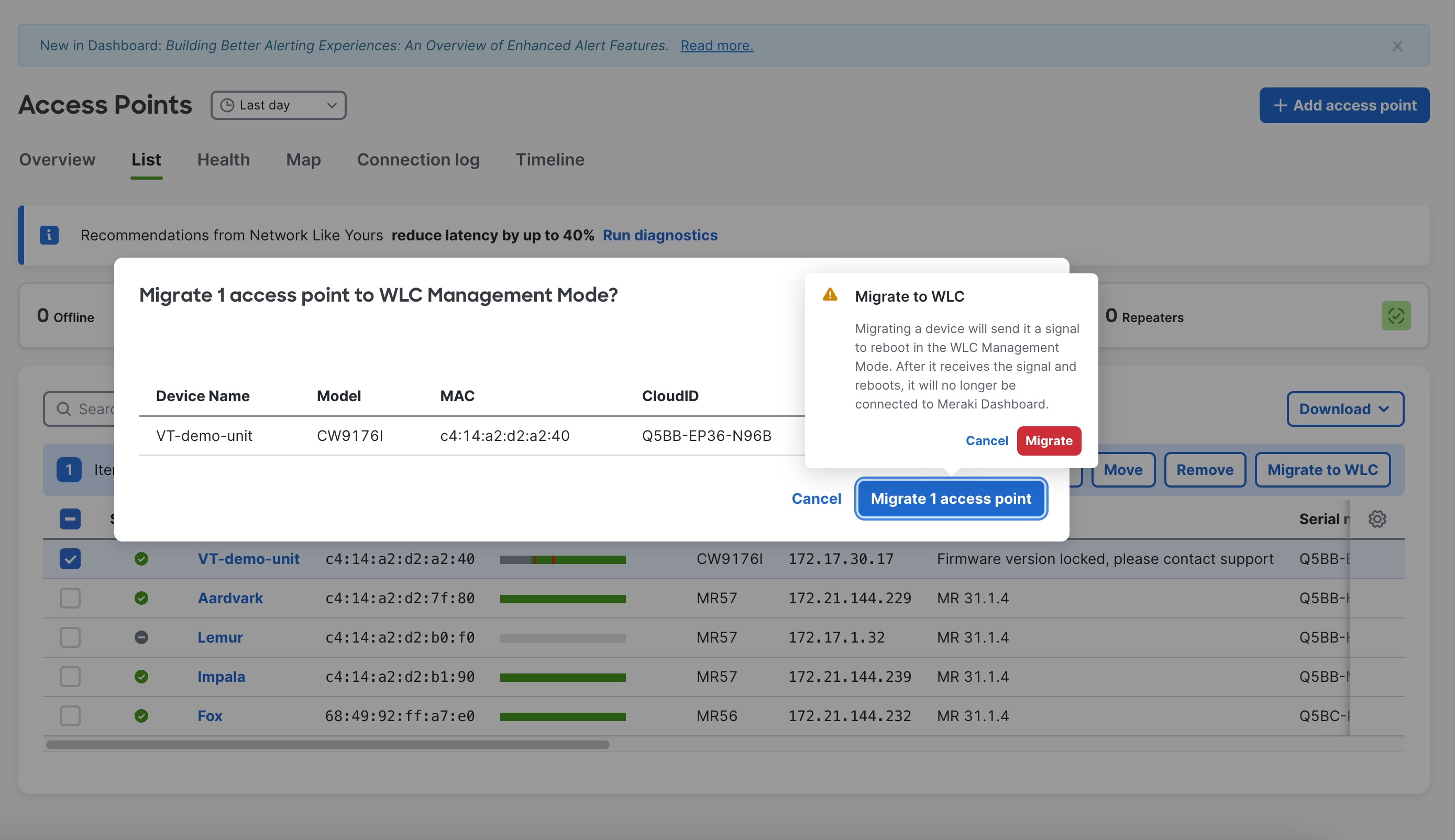
Task: Click the info icon on recommendations banner
Action: 49,235
